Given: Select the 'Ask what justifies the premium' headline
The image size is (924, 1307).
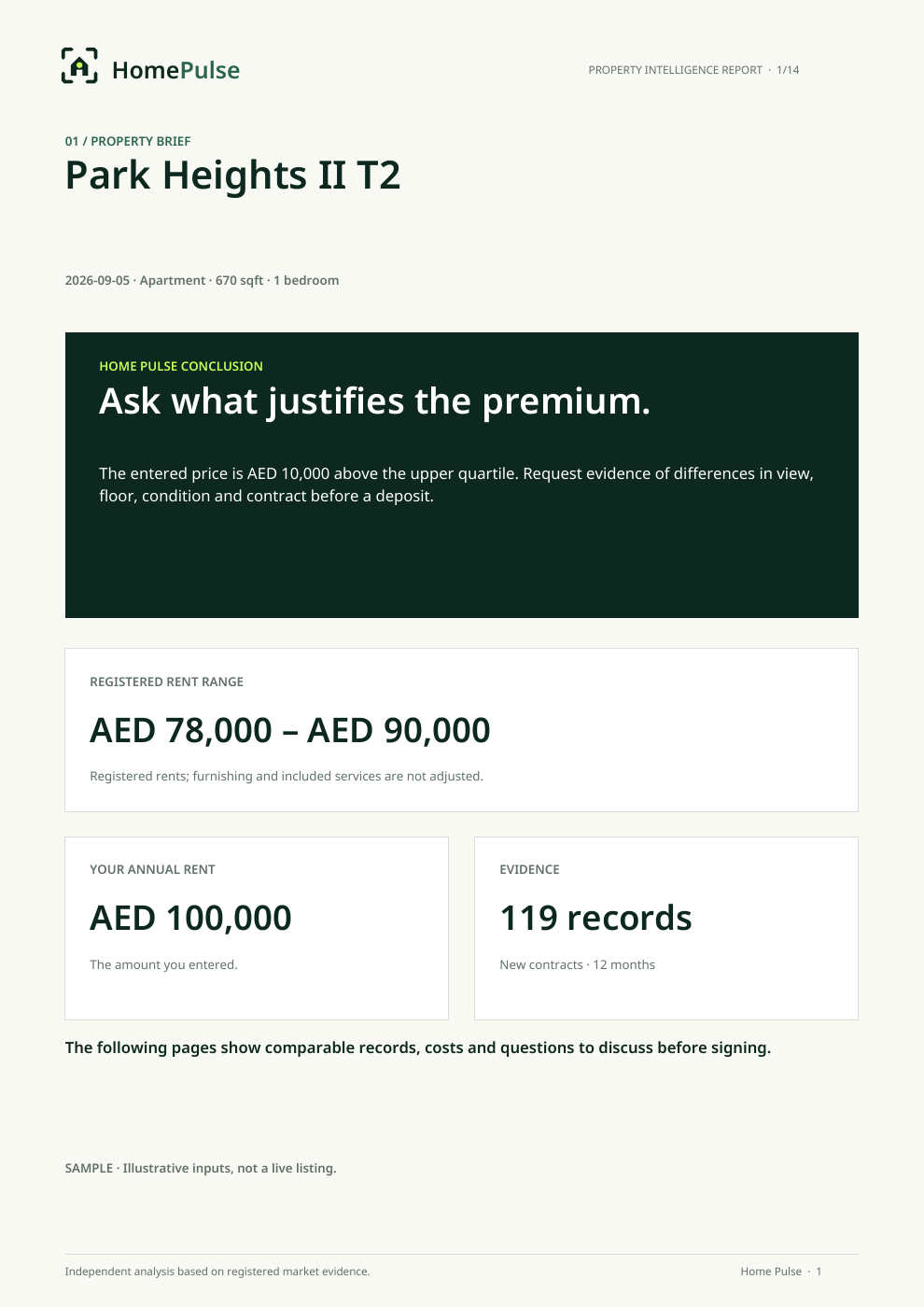Looking at the screenshot, I should [374, 401].
